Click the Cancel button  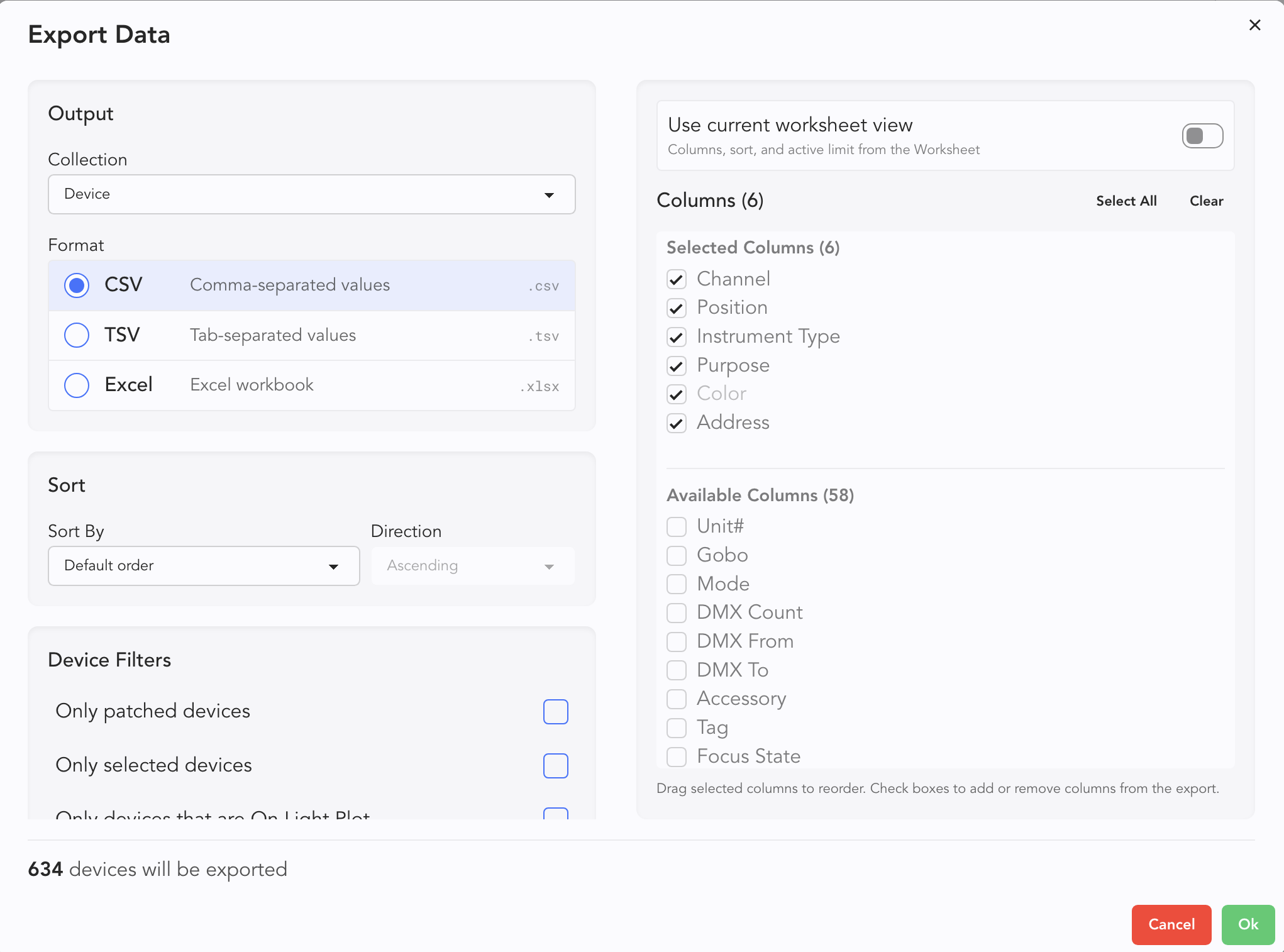[x=1171, y=924]
